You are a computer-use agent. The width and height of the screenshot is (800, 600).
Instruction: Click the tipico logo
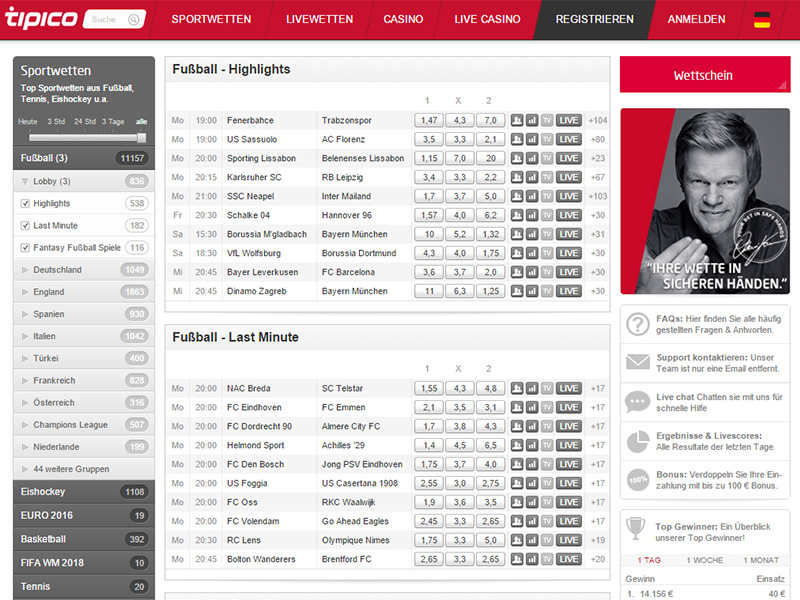pyautogui.click(x=41, y=18)
